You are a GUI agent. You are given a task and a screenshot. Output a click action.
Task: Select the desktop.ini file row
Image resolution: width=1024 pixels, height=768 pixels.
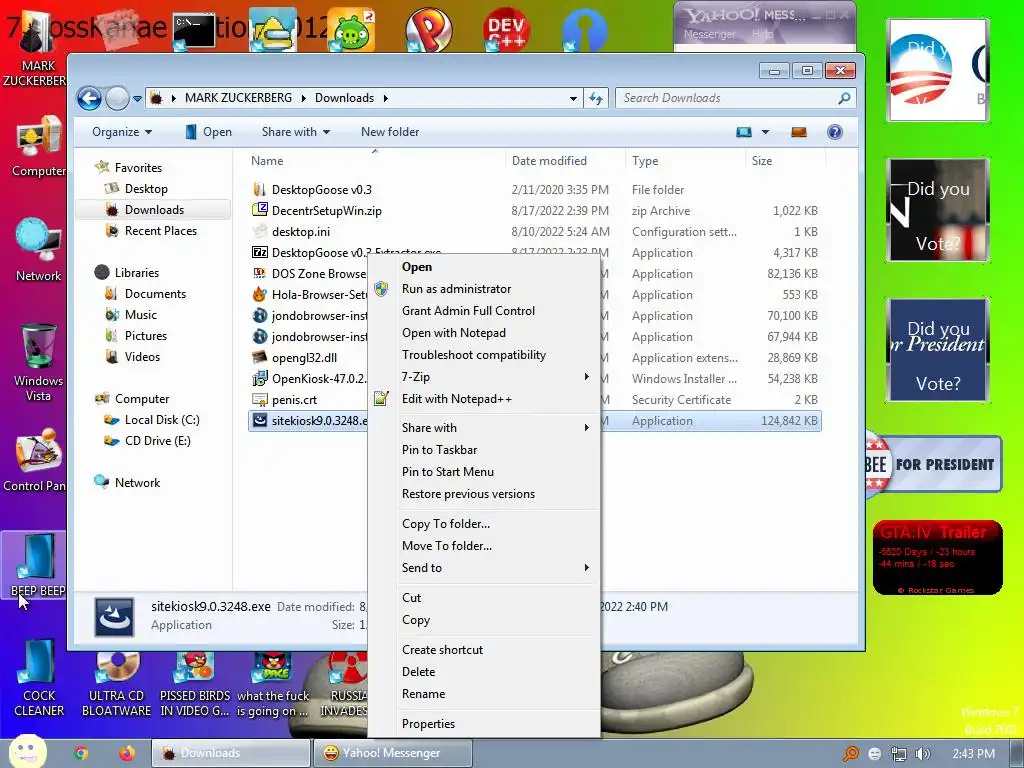[535, 232]
